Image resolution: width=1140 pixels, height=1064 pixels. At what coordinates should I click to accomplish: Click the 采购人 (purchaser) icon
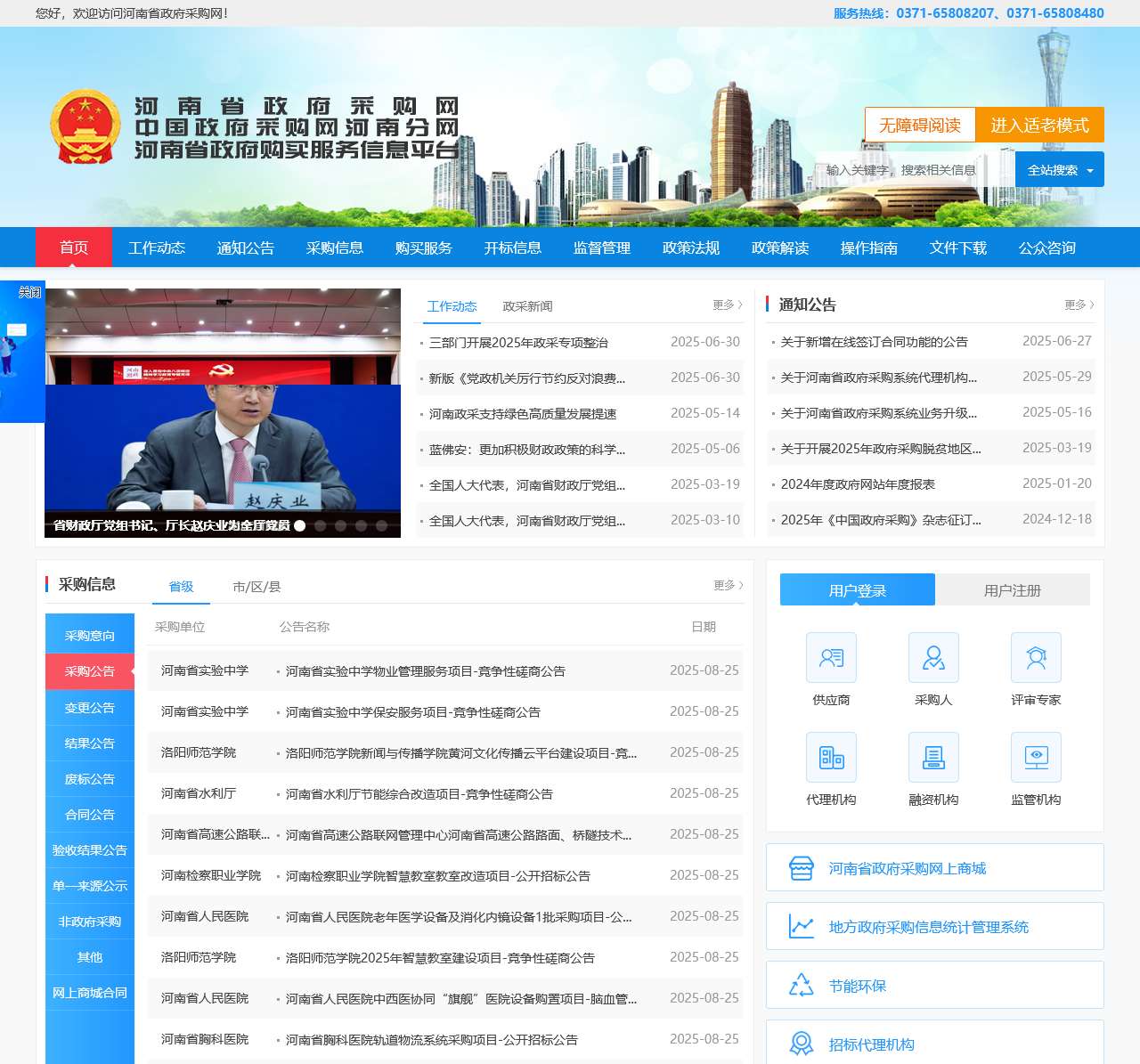click(933, 657)
